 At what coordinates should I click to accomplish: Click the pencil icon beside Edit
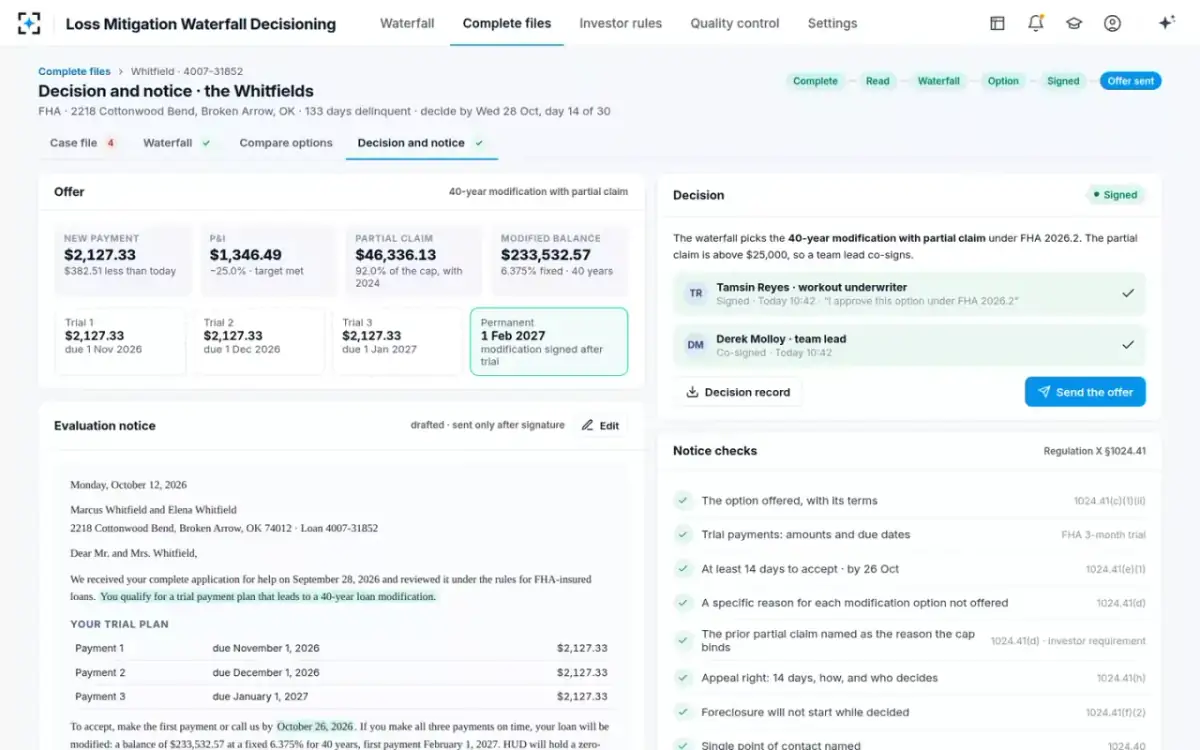[587, 425]
